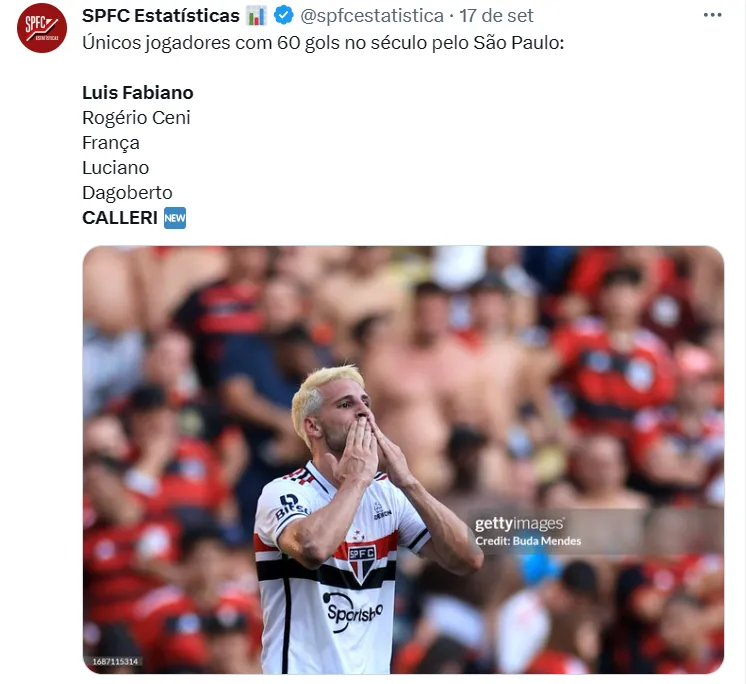The height and width of the screenshot is (684, 747).
Task: Open the three-dot more options menu
Action: (x=712, y=15)
